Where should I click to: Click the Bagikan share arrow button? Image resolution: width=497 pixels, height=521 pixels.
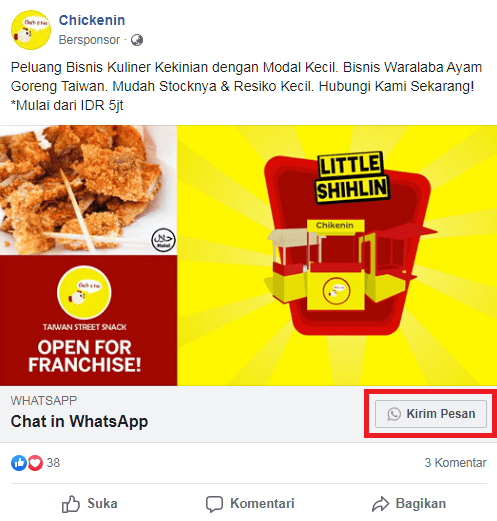(409, 504)
